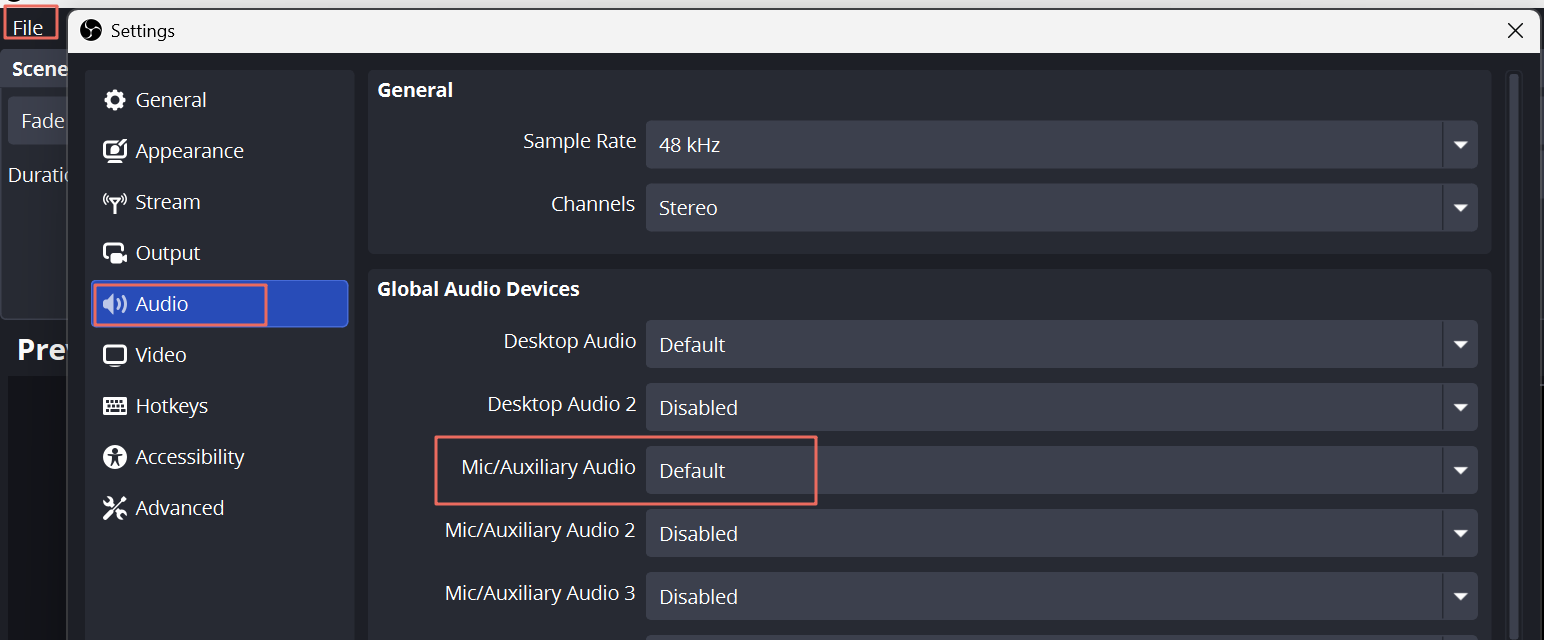Viewport: 1544px width, 640px height.
Task: Click the Desktop Audio 2 label
Action: [x=562, y=404]
